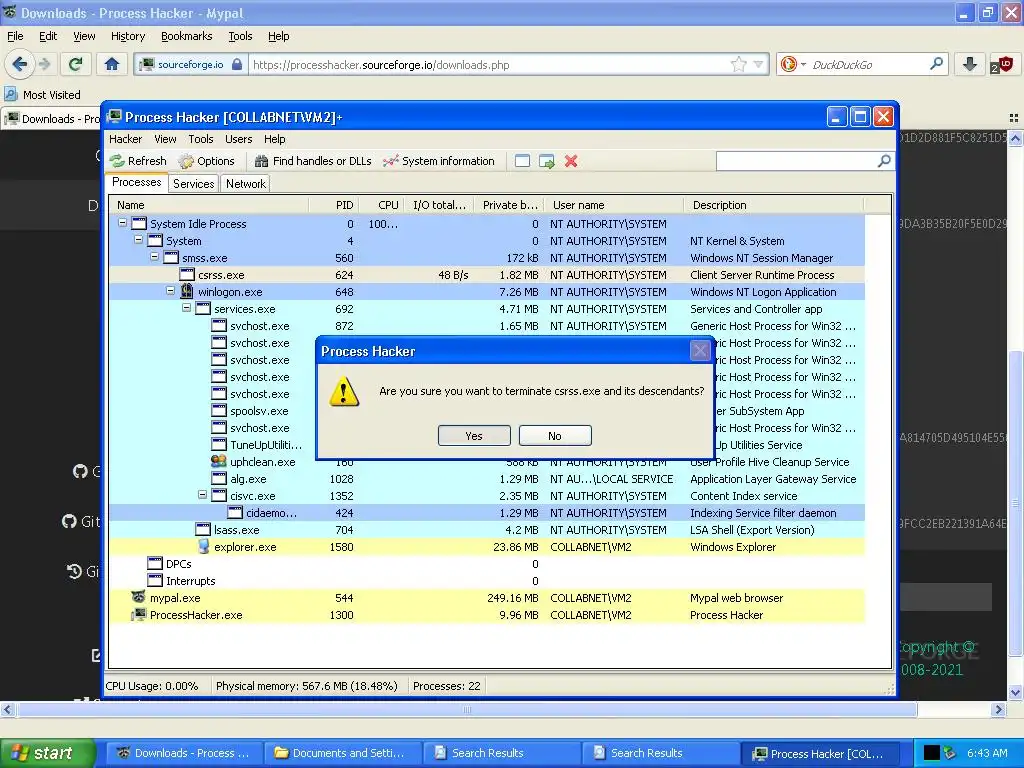Select the alg.exe process row
The height and width of the screenshot is (768, 1024).
(487, 479)
